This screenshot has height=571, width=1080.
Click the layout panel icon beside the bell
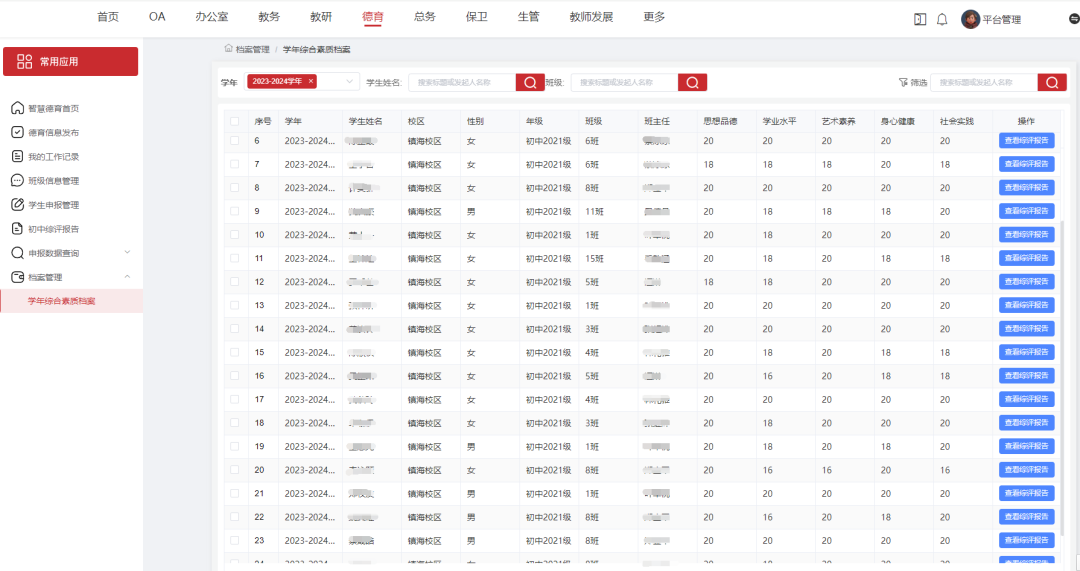pyautogui.click(x=920, y=19)
